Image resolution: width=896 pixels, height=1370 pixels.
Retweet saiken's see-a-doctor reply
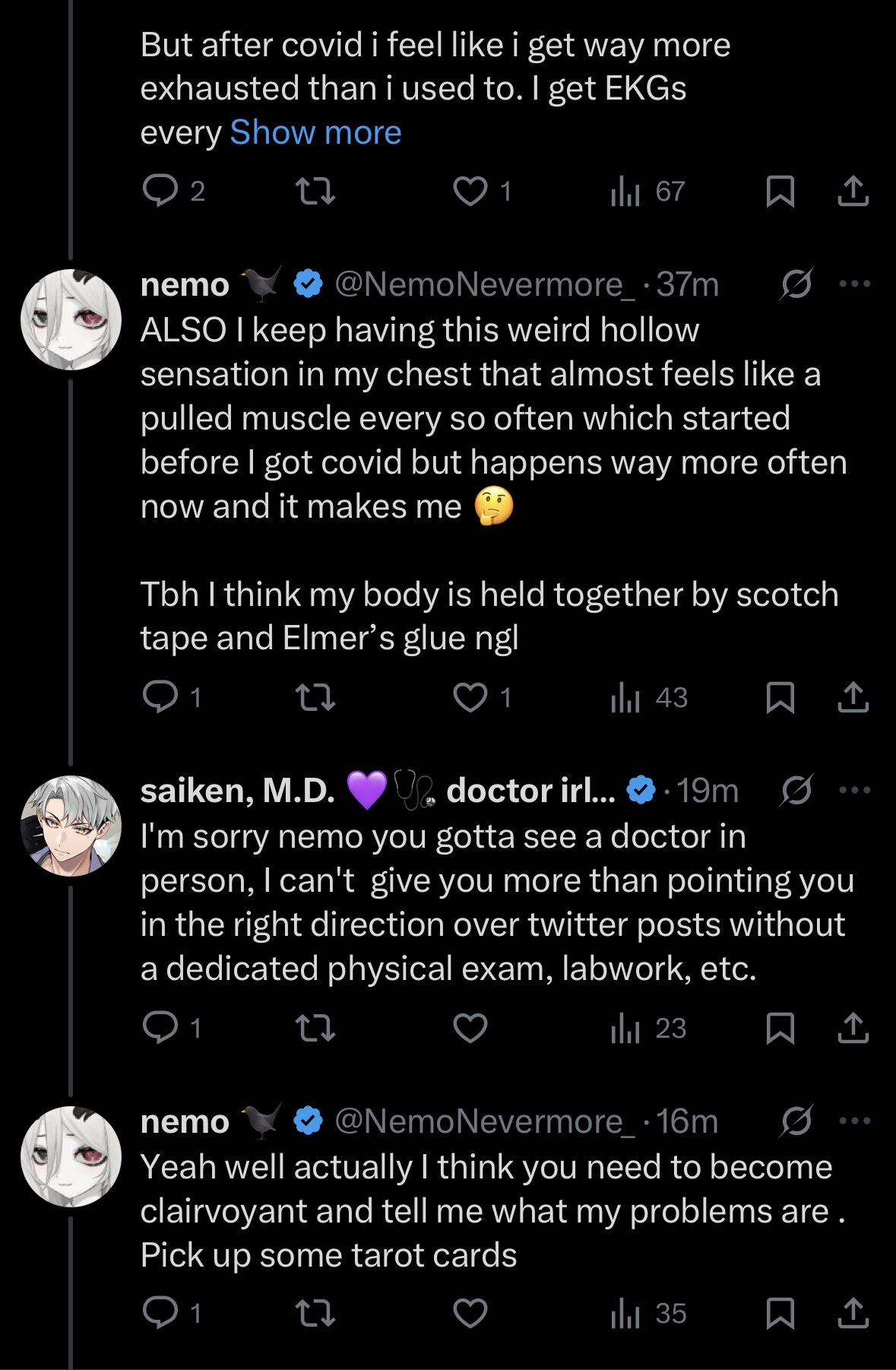coord(315,1028)
